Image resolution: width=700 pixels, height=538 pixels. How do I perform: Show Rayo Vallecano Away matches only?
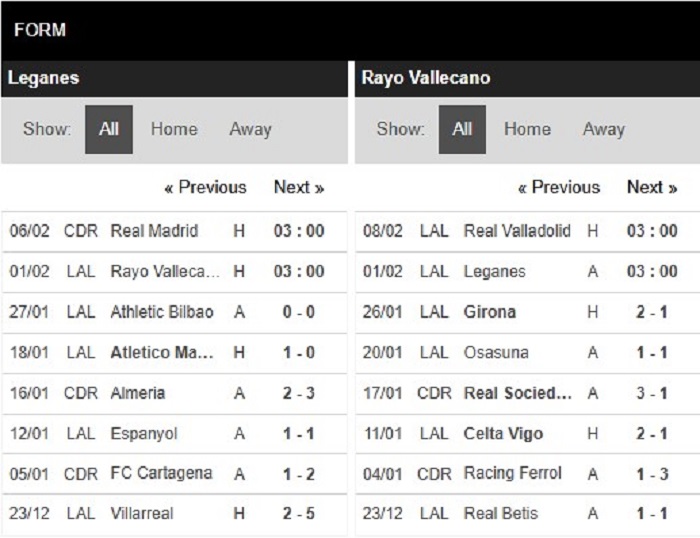604,129
